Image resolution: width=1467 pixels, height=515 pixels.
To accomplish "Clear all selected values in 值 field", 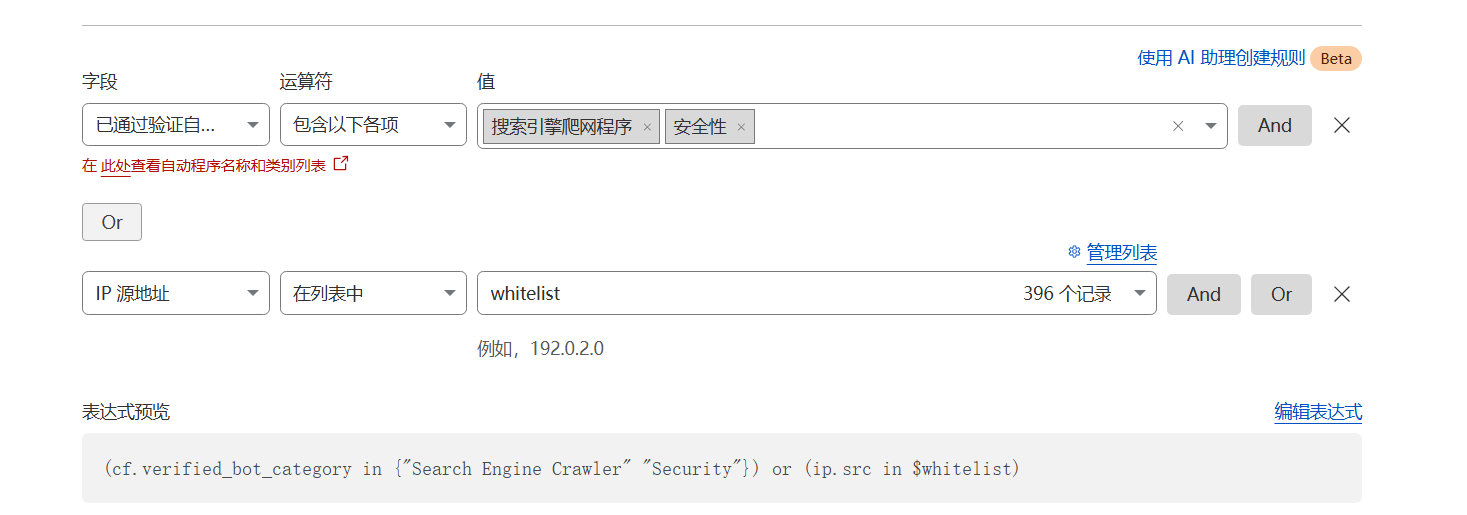I will 1178,126.
